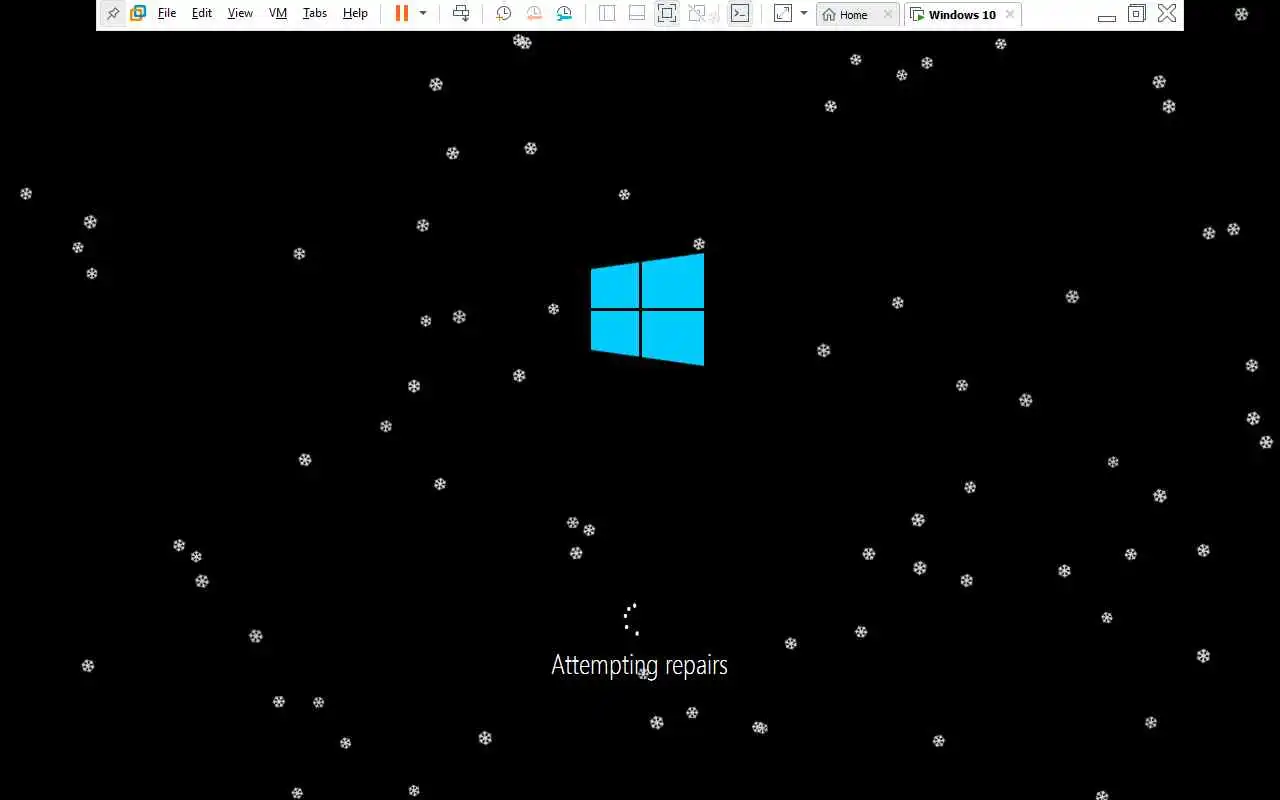Pause the virtual machine with orange pause button

coord(401,14)
